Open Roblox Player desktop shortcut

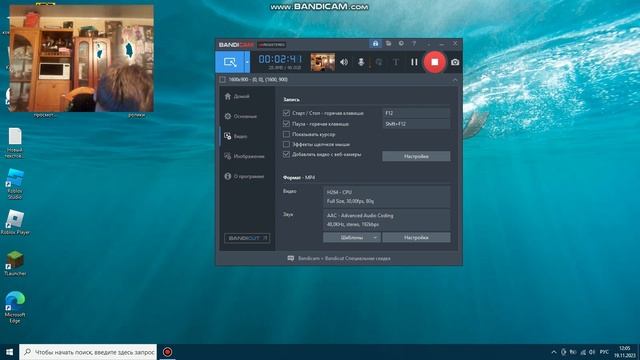[x=15, y=222]
